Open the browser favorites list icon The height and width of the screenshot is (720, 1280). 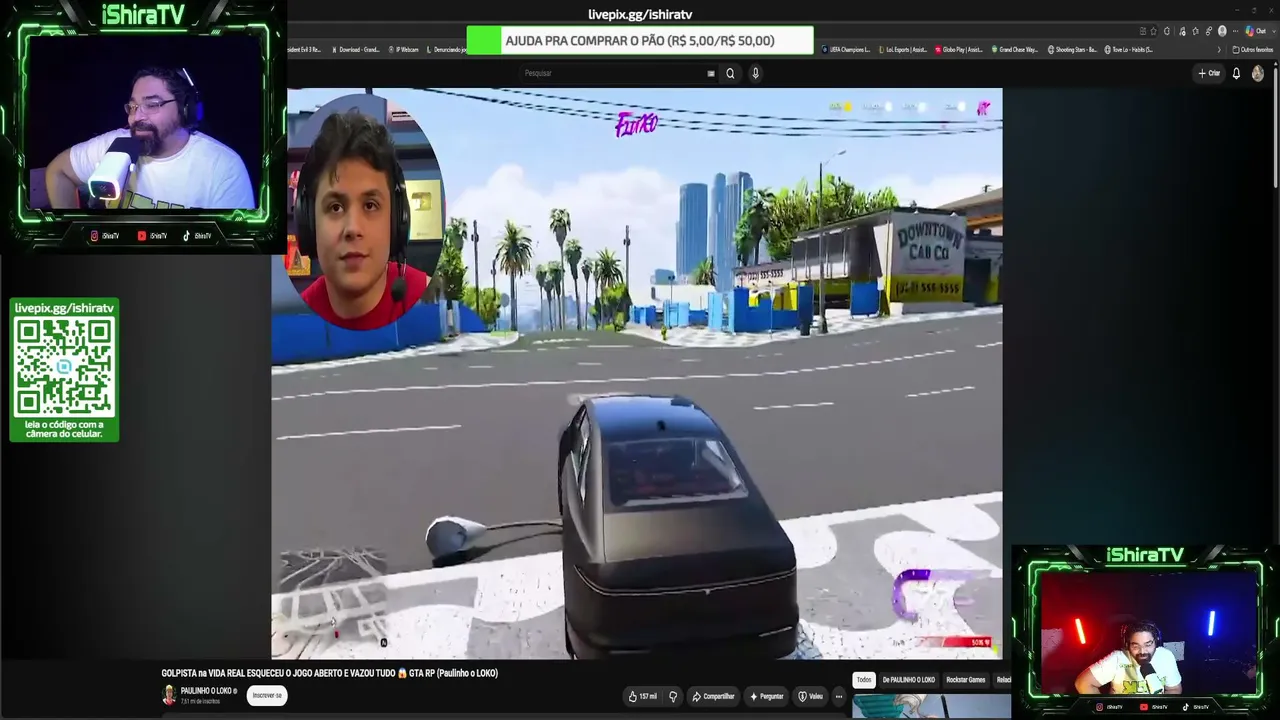1195,31
